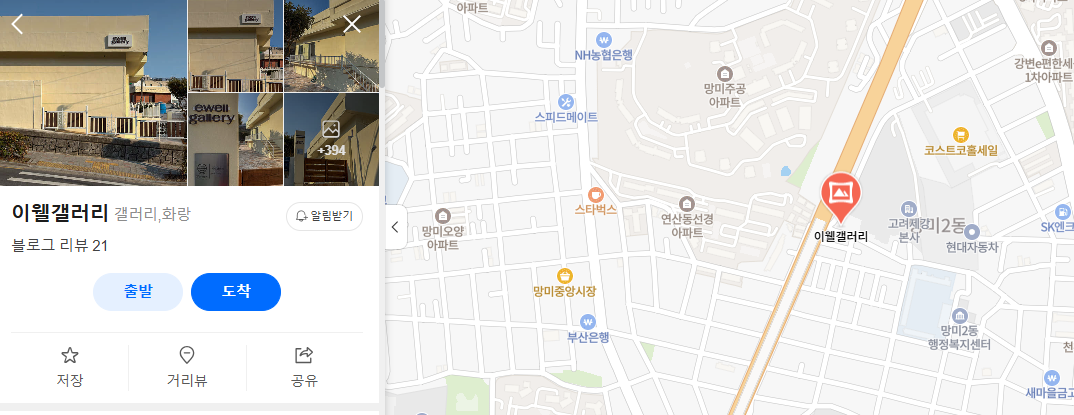Select the 스피드메이트 wrench icon

(566, 102)
